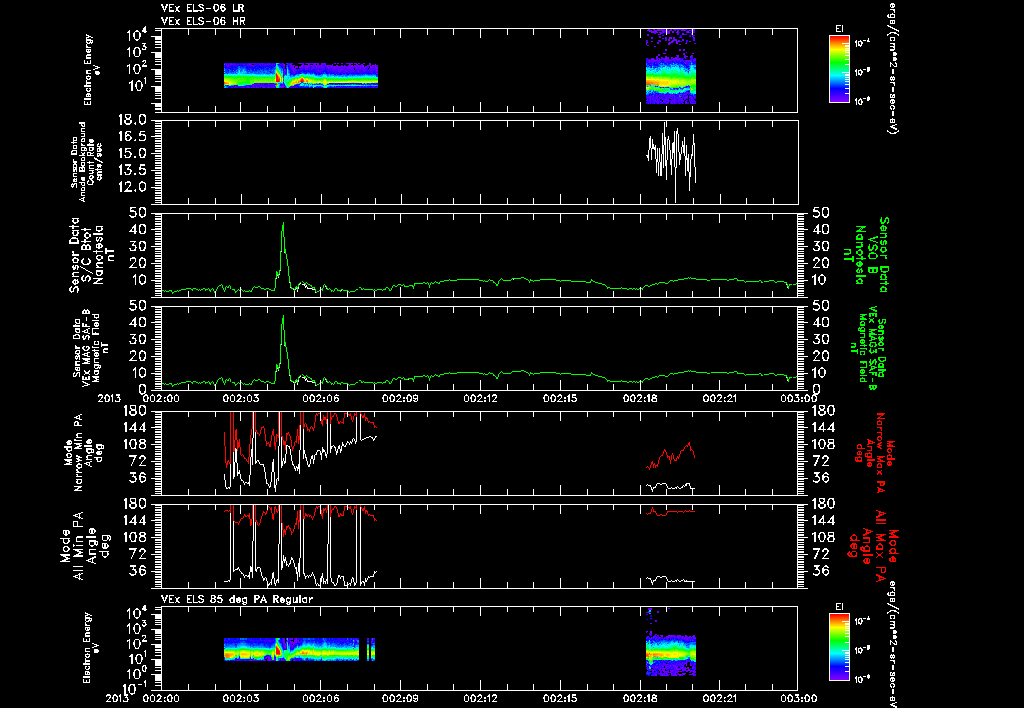Click the red Narrow Max PA trace near 002:19
The width and height of the screenshot is (1024, 708).
click(671, 456)
